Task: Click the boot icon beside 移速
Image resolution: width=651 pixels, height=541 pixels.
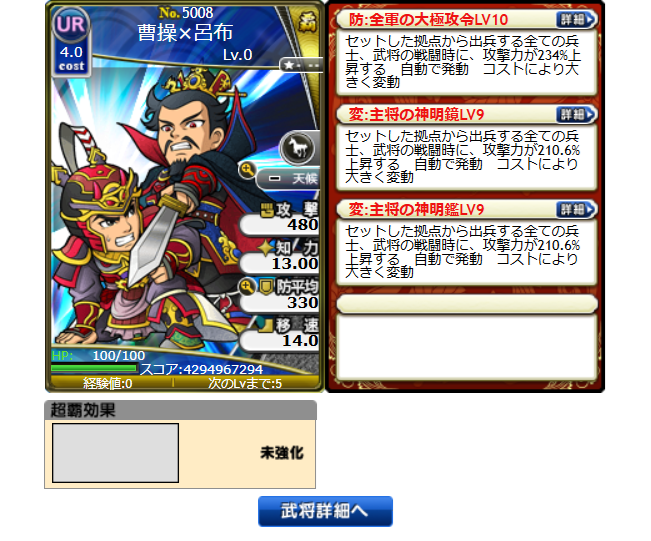Action: coord(266,325)
